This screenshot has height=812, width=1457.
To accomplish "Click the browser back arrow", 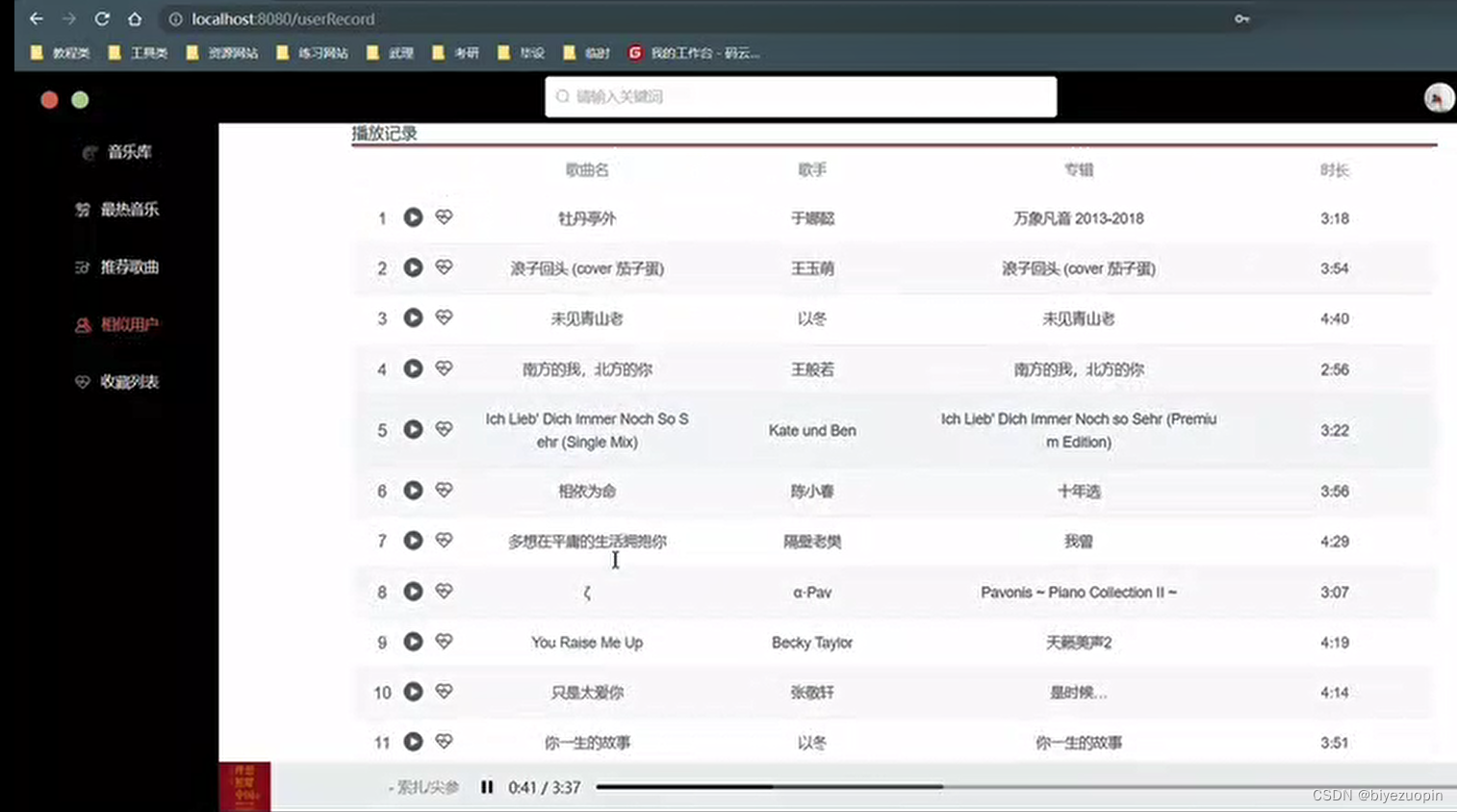I will pyautogui.click(x=37, y=18).
